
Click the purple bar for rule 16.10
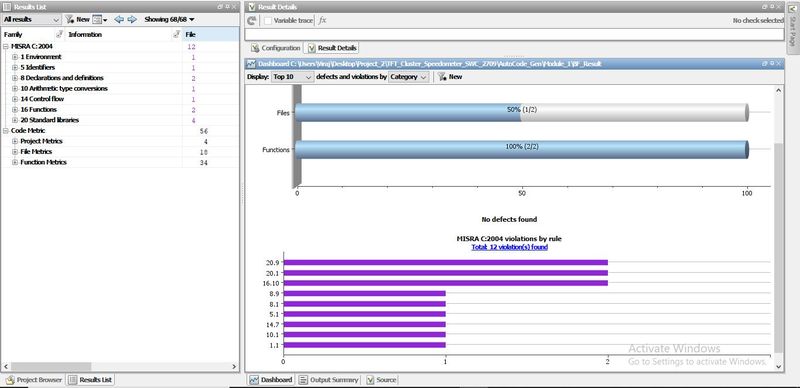pyautogui.click(x=445, y=283)
